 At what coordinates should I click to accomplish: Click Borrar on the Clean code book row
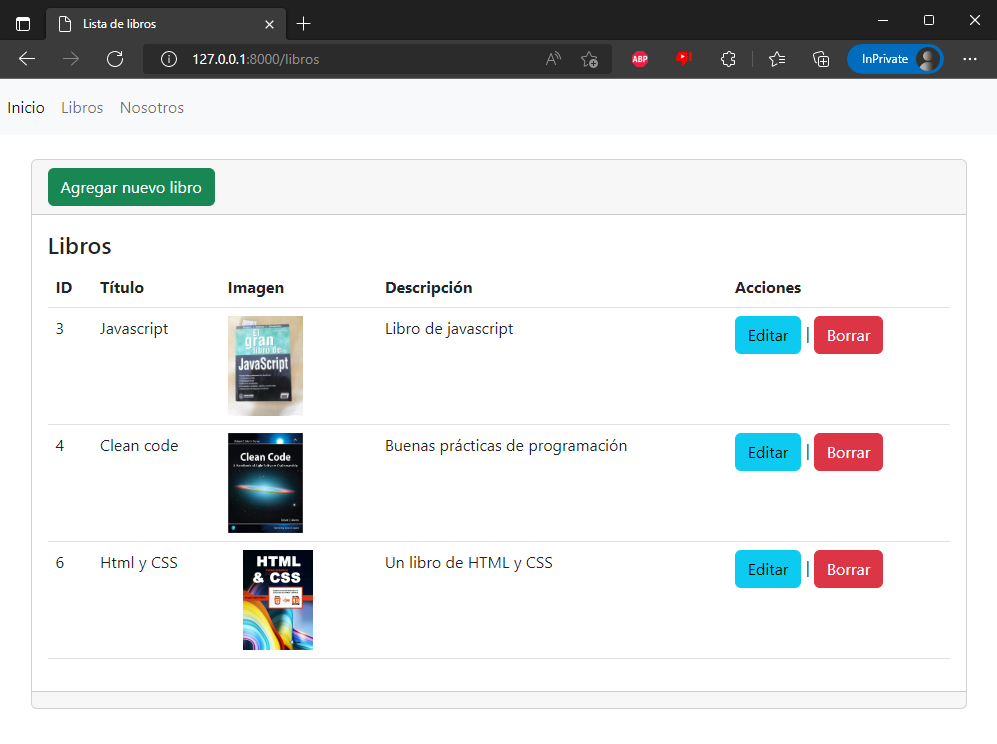point(848,452)
